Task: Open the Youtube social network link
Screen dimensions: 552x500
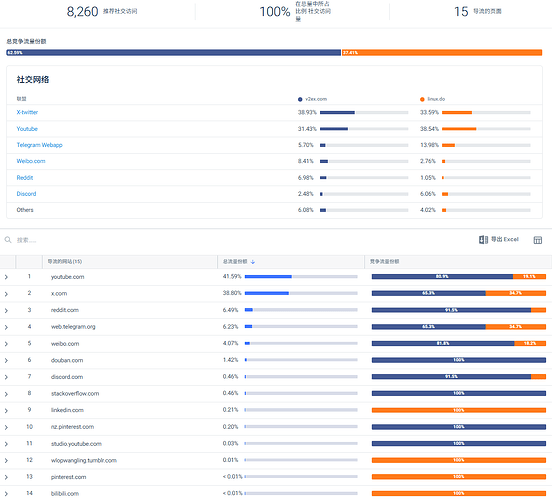Action: [27, 129]
